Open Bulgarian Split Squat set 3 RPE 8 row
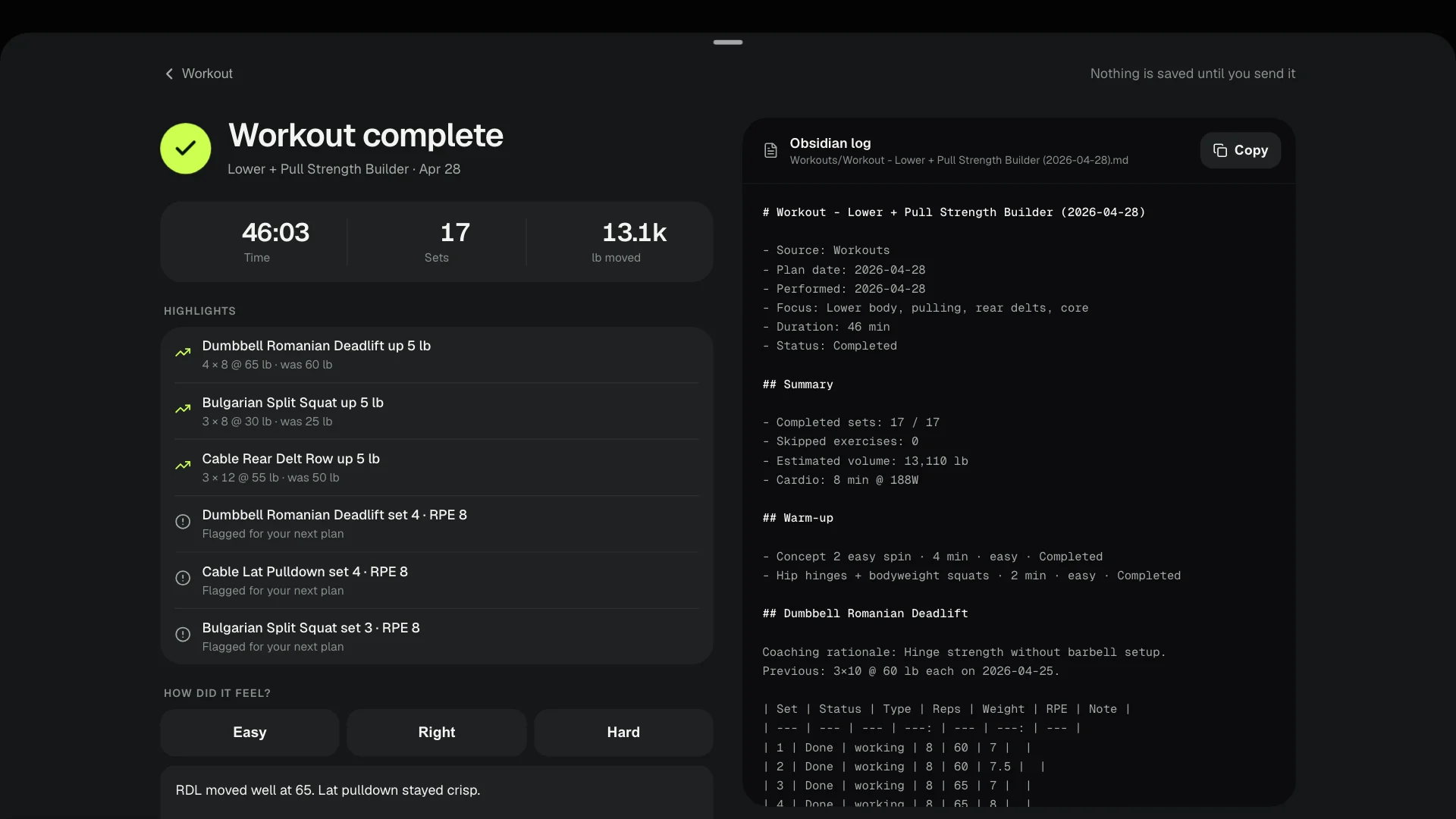This screenshot has height=819, width=1456. click(x=437, y=637)
